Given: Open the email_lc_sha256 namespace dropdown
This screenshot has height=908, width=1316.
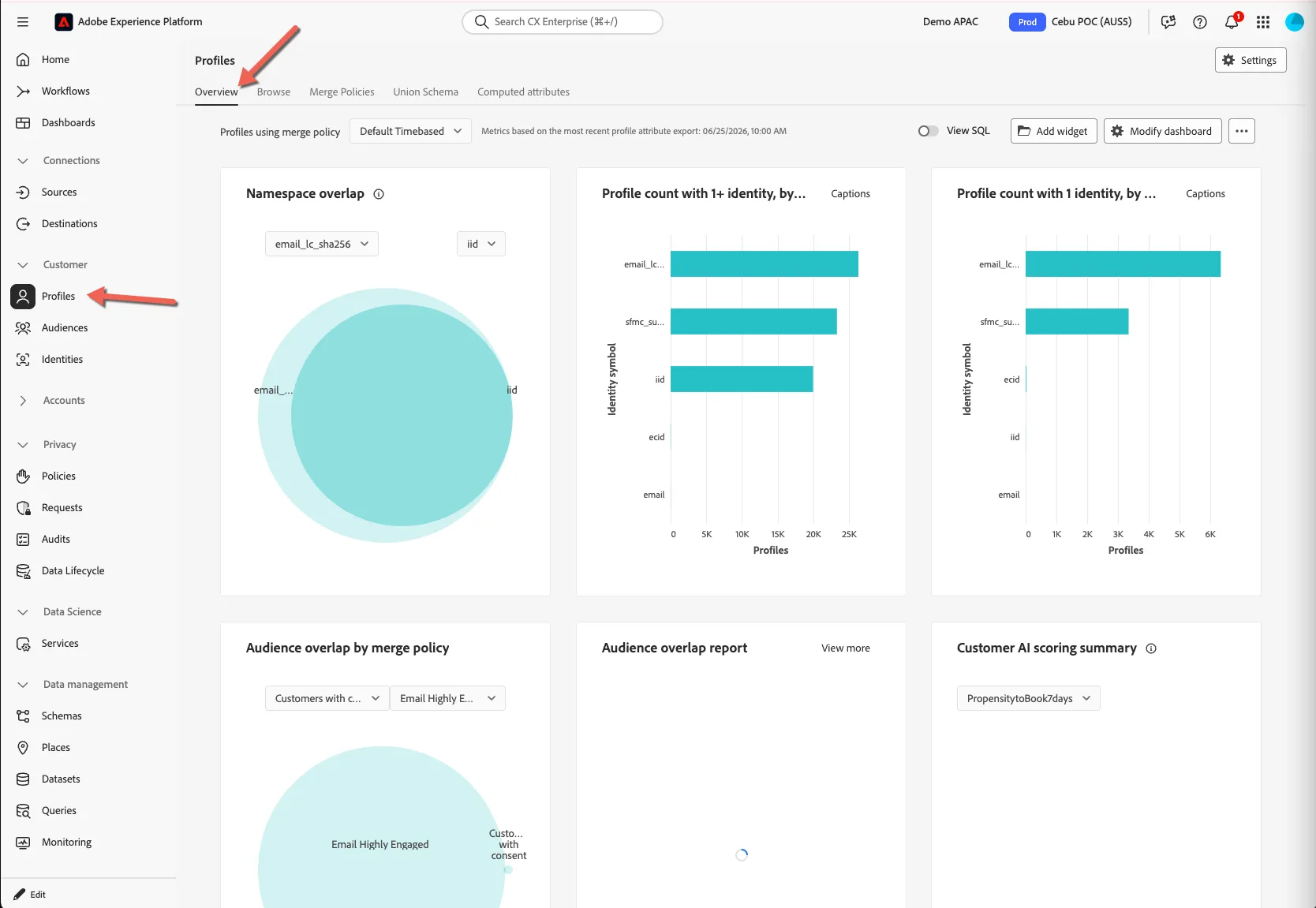Looking at the screenshot, I should (322, 244).
